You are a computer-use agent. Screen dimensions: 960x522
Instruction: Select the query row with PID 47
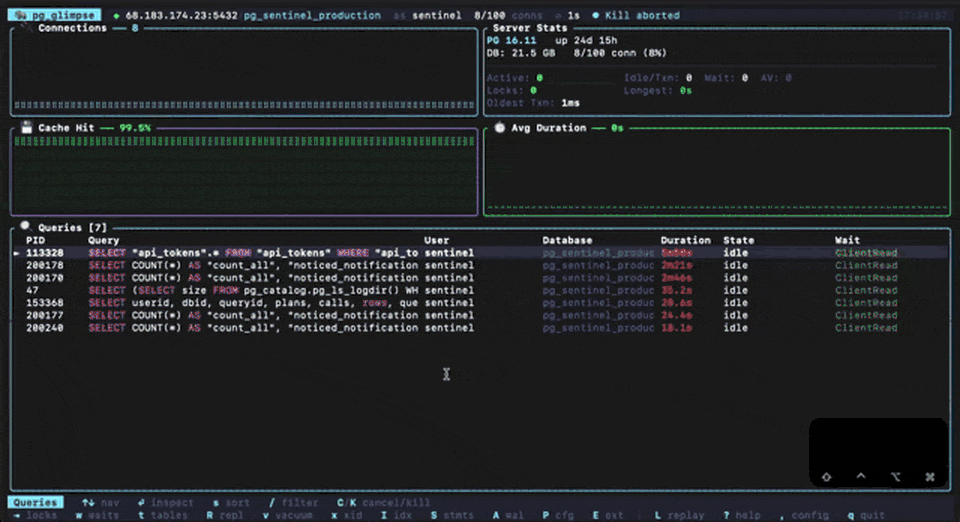[480, 290]
